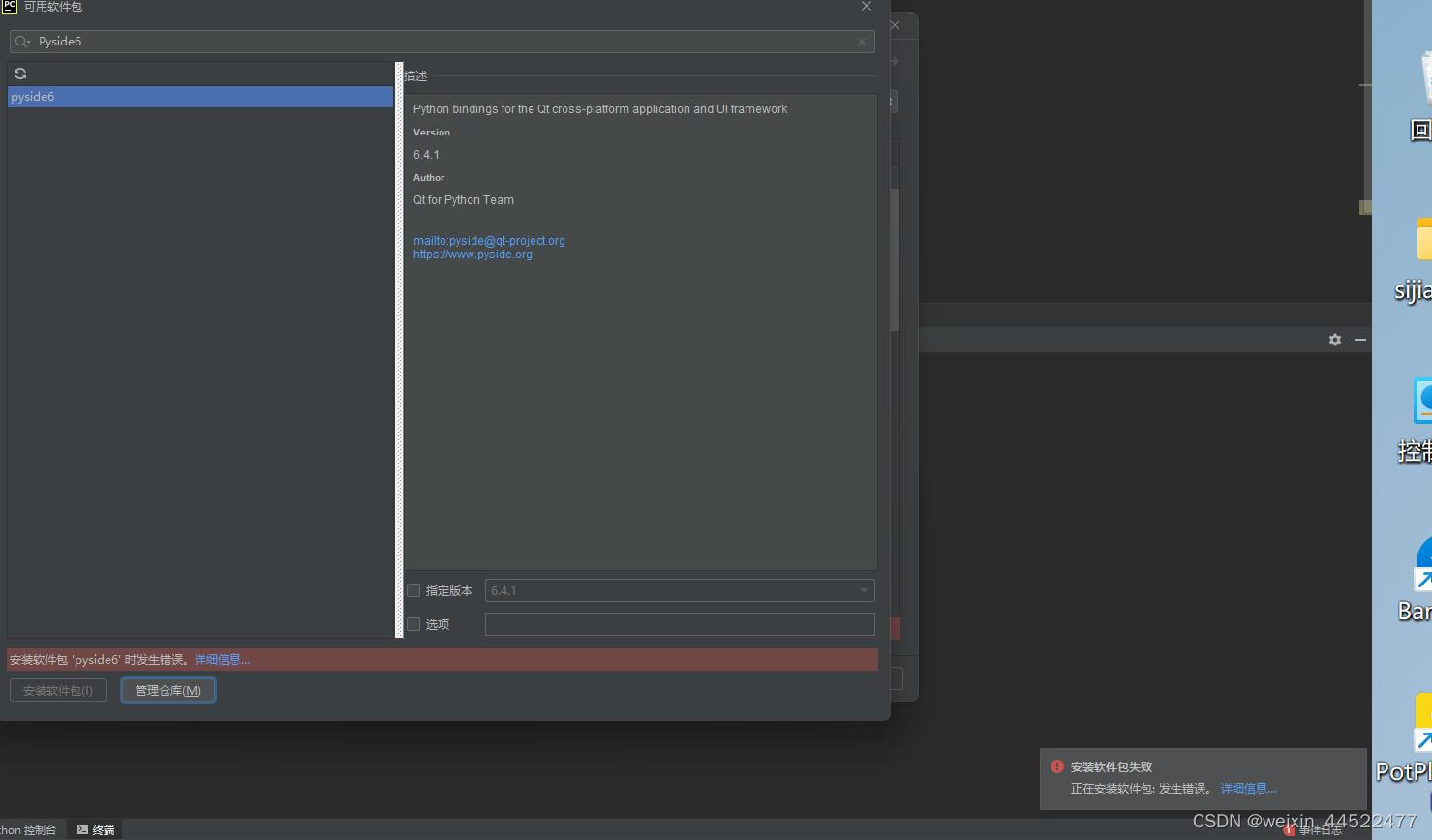The image size is (1432, 840).
Task: Open 详细信息 link in red error bar
Action: [222, 660]
